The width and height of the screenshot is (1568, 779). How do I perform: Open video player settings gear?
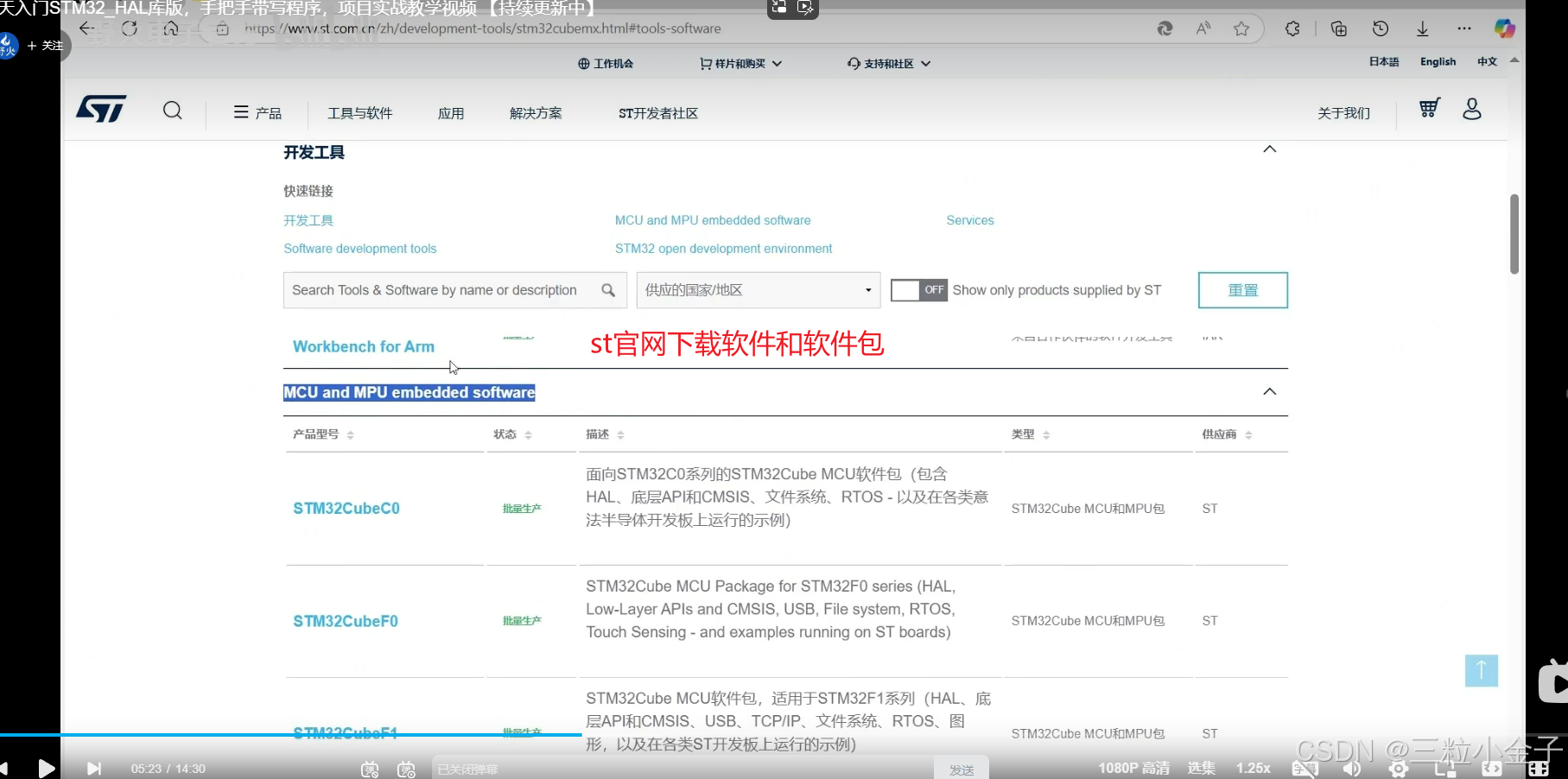coord(1399,769)
